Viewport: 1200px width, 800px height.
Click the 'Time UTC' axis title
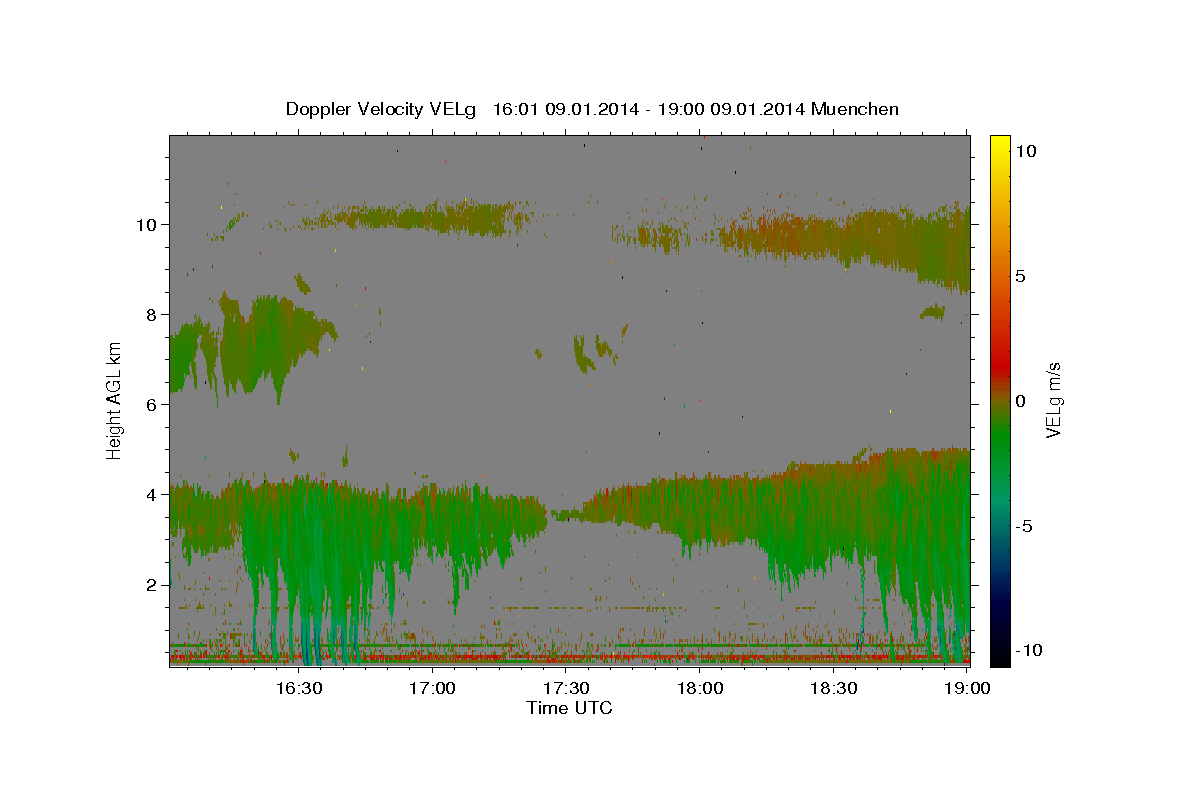click(569, 708)
